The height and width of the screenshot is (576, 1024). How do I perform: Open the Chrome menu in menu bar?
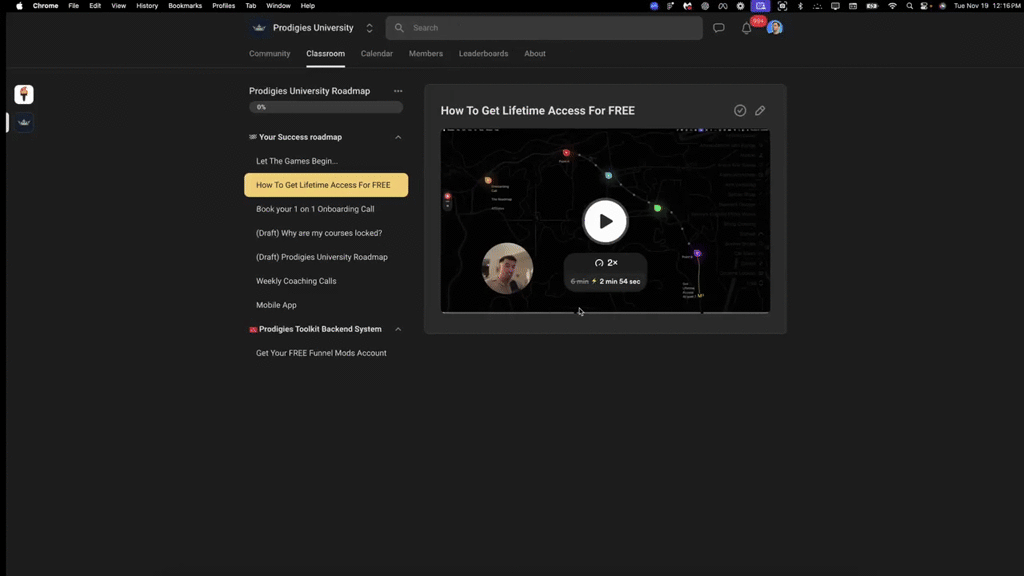(45, 6)
